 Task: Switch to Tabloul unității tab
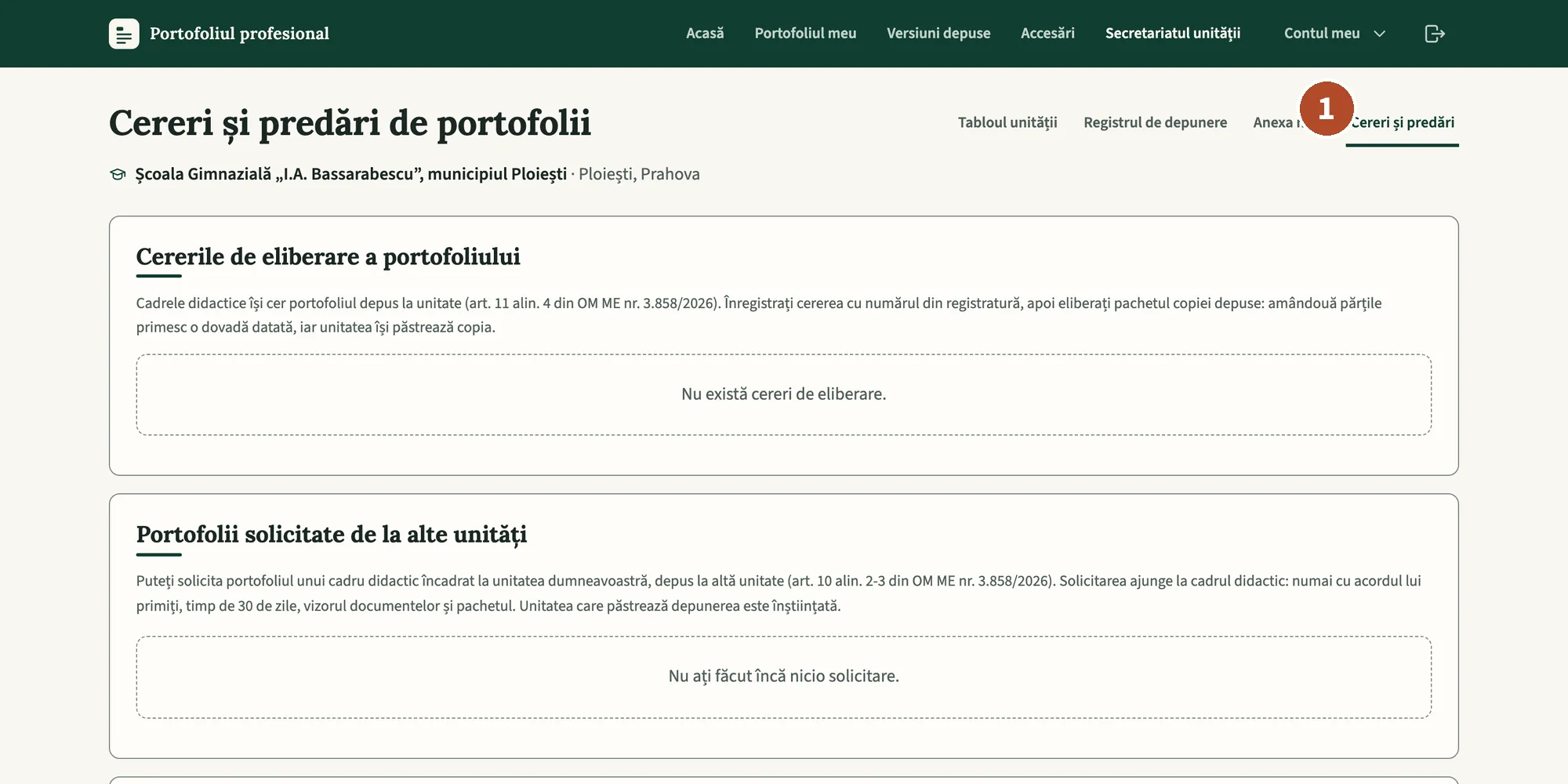click(1007, 122)
